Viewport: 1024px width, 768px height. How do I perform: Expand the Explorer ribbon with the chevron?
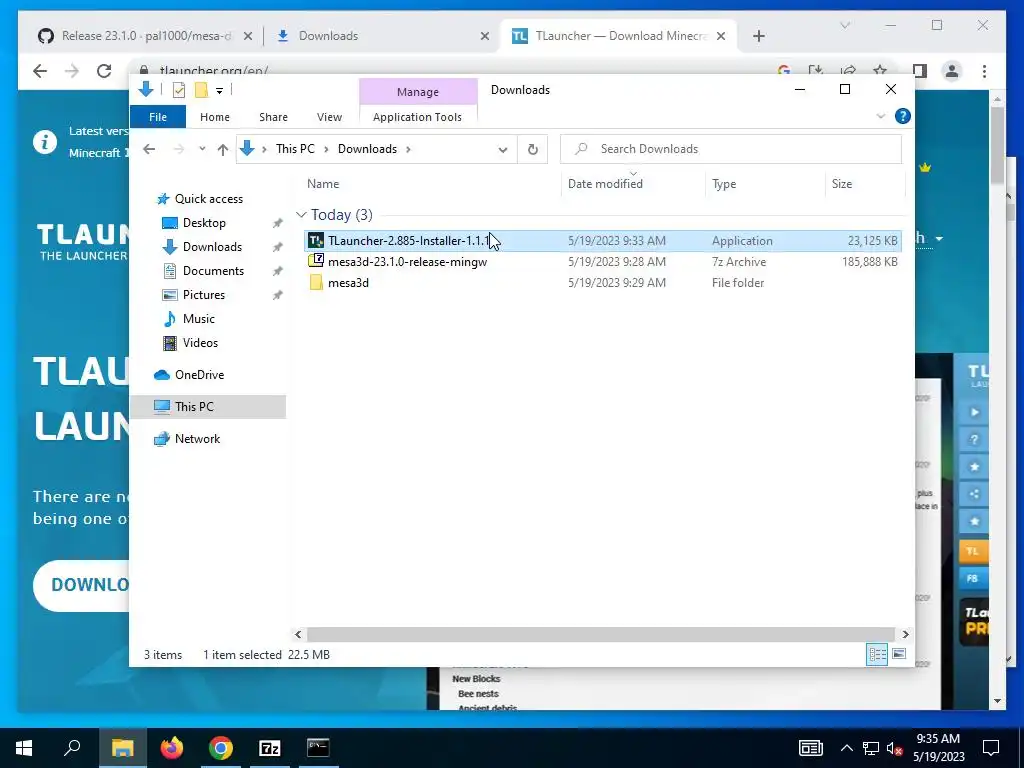tap(880, 116)
